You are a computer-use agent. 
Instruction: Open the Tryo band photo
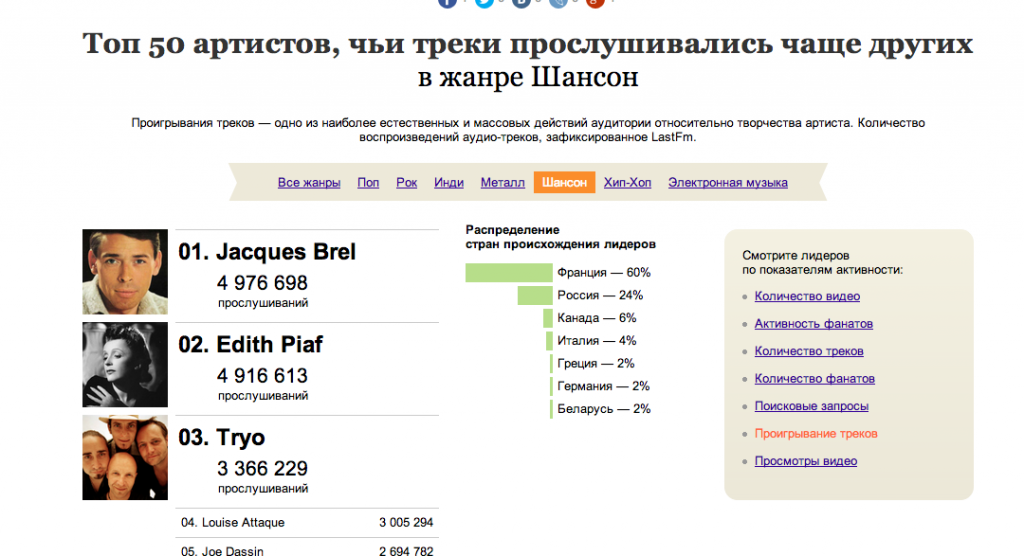125,457
